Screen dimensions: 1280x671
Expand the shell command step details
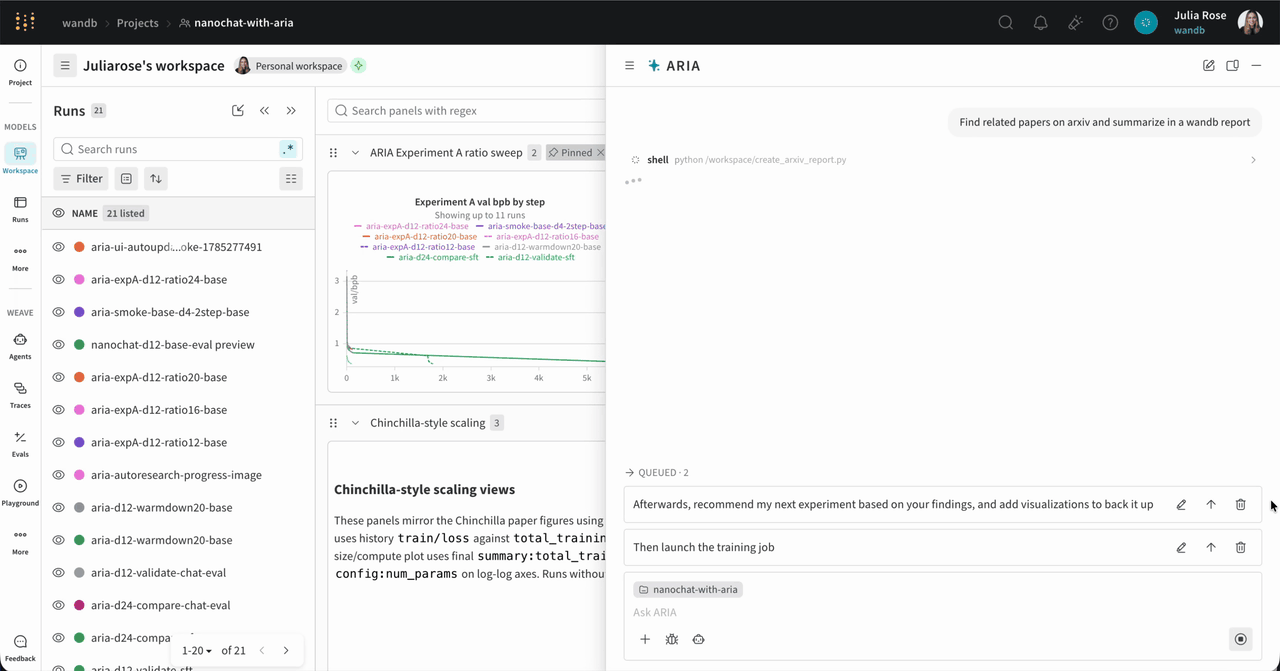click(x=1253, y=160)
